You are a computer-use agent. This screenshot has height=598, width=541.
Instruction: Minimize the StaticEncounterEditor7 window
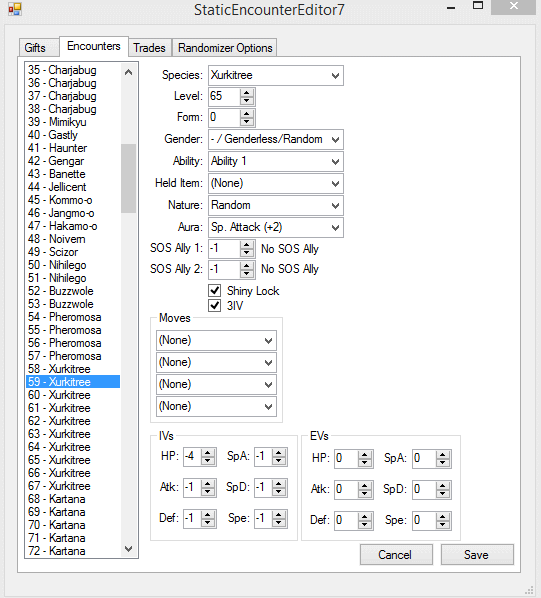point(451,8)
